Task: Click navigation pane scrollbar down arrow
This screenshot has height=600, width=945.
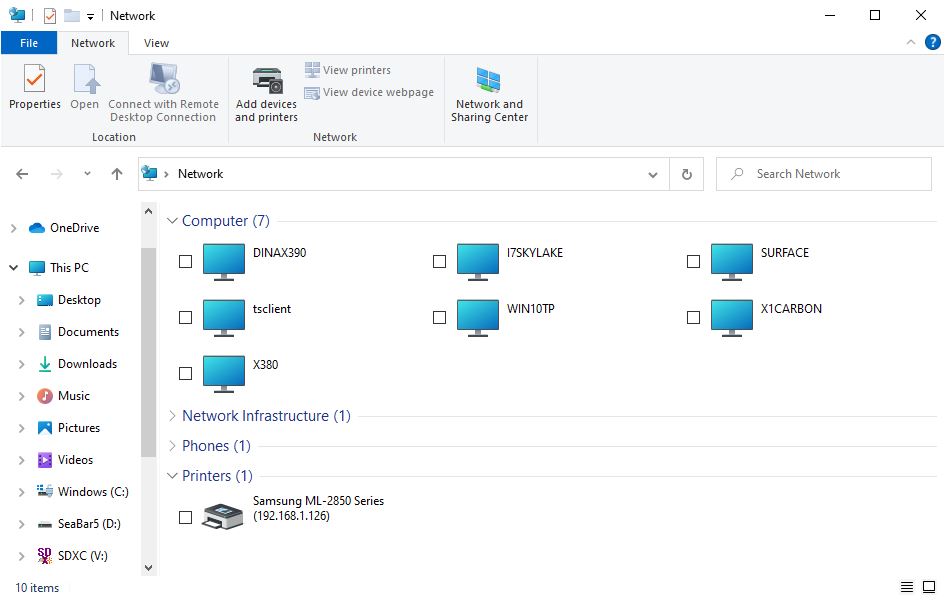Action: (148, 567)
